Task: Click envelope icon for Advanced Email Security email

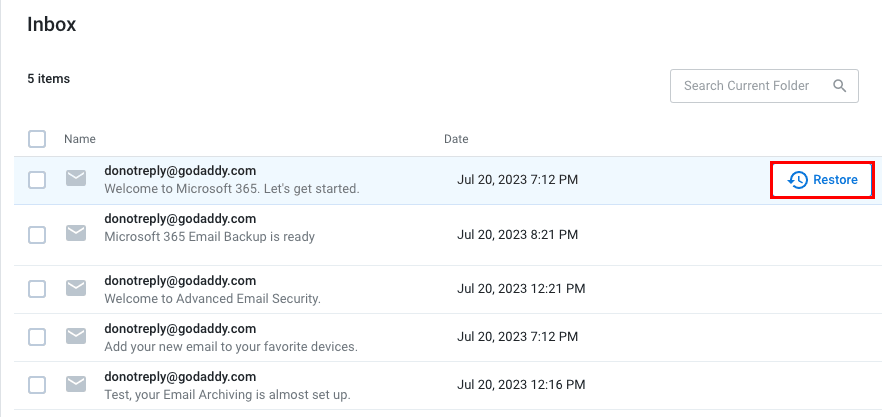Action: (x=76, y=288)
